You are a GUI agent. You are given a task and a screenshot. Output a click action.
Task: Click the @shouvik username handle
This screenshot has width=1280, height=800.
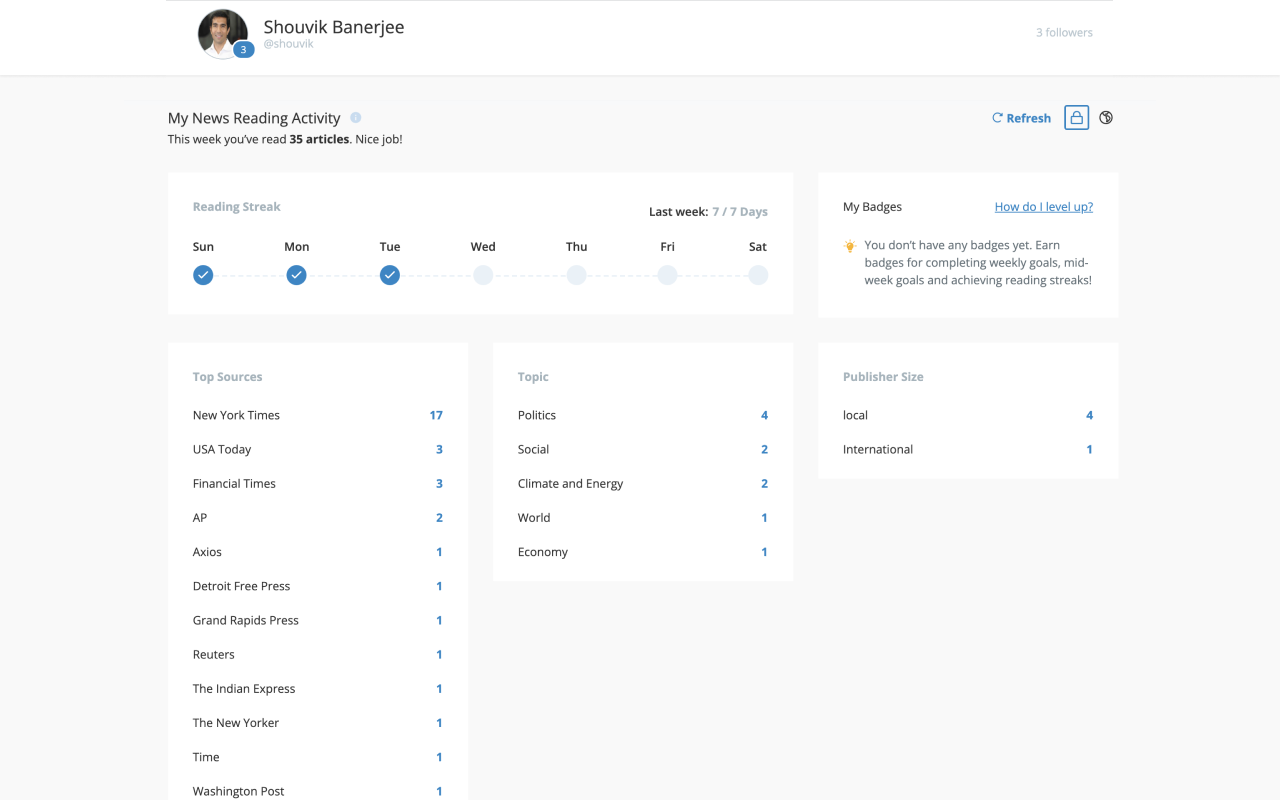289,44
